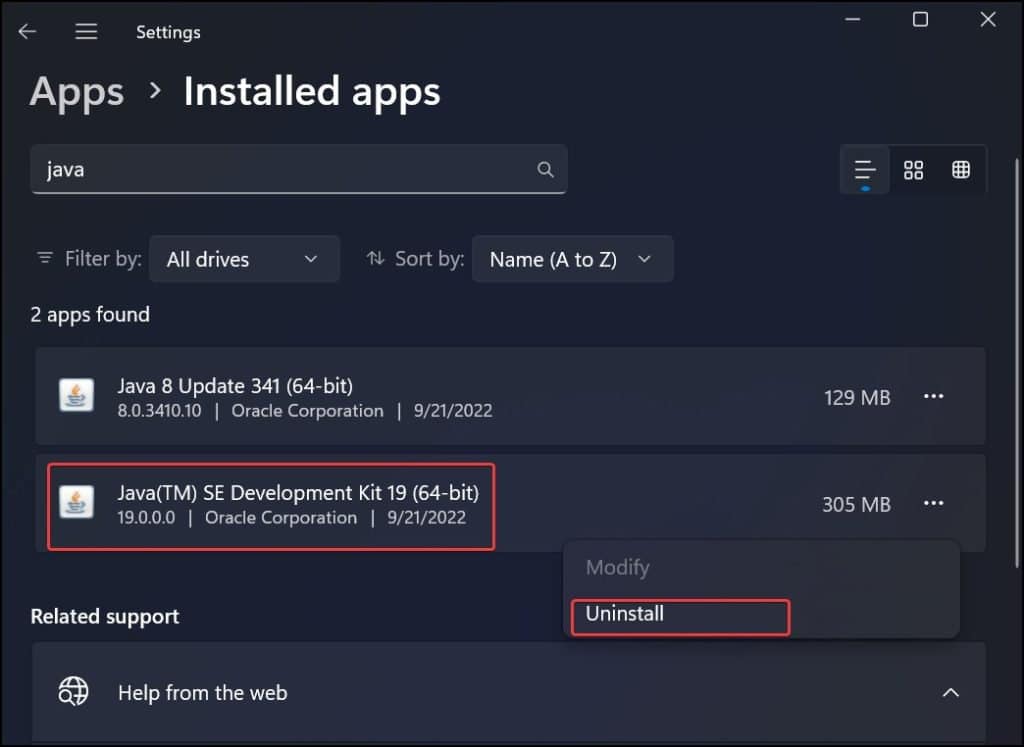Click the search box containing java

pos(298,169)
